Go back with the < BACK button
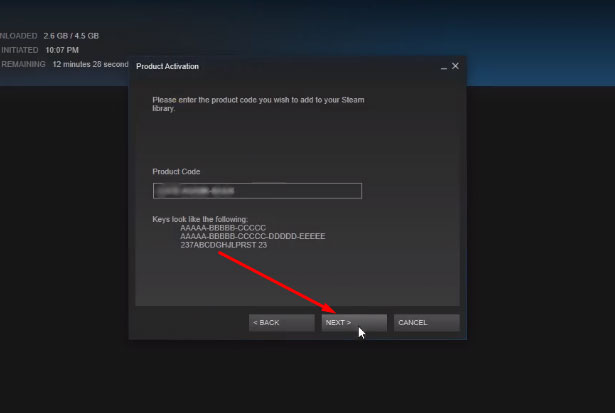 coord(282,322)
